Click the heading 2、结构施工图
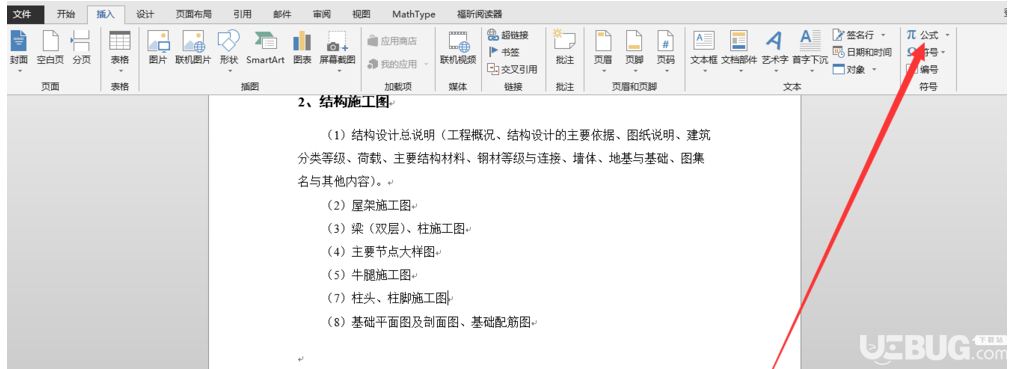Viewport: 1009px width, 369px height. click(x=343, y=102)
